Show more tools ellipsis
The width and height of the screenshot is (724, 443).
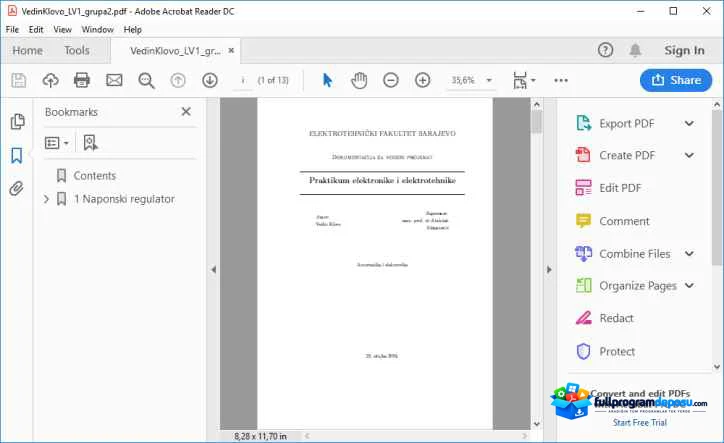pos(561,80)
